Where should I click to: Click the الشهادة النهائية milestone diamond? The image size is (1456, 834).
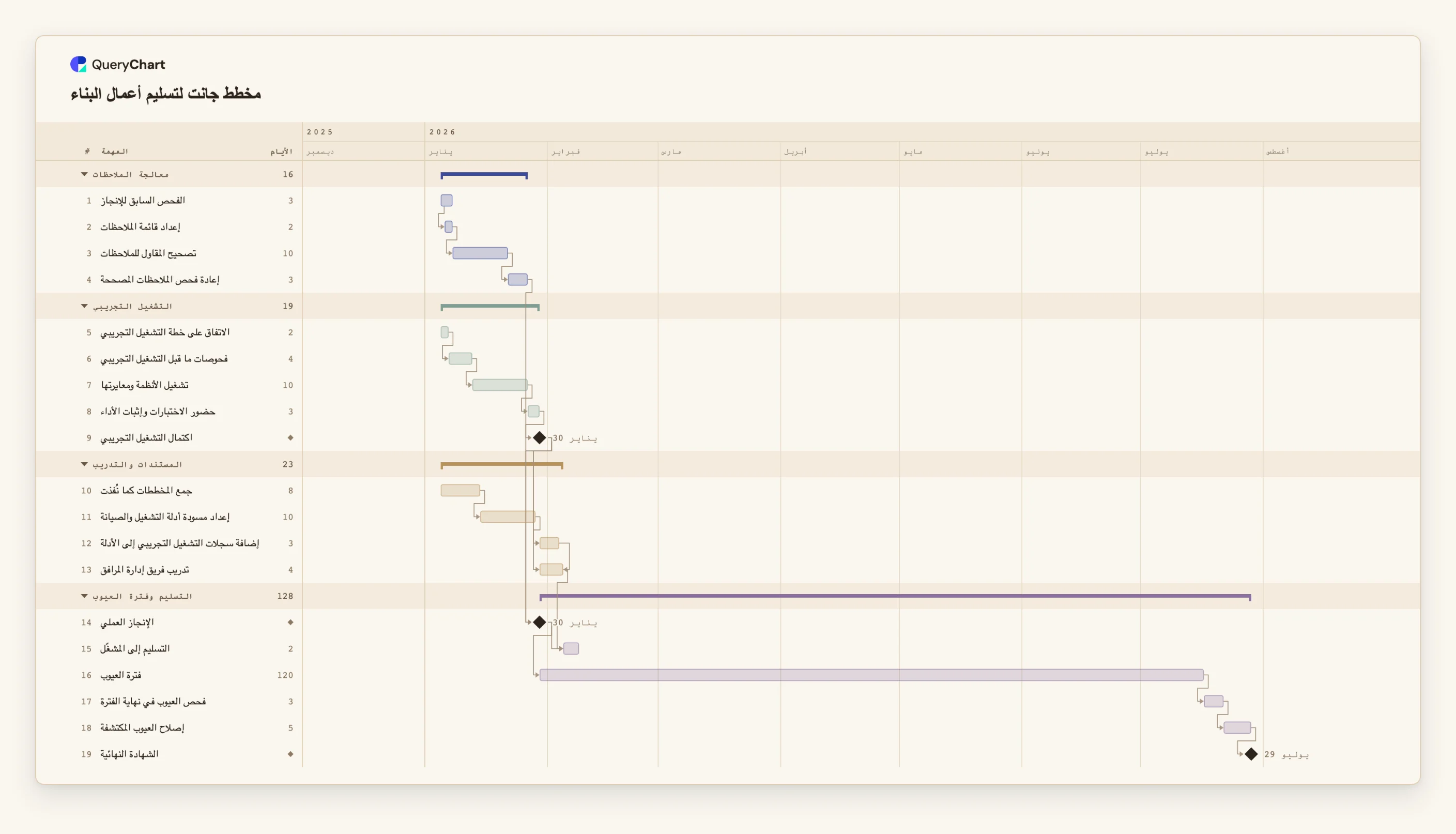coord(1251,754)
